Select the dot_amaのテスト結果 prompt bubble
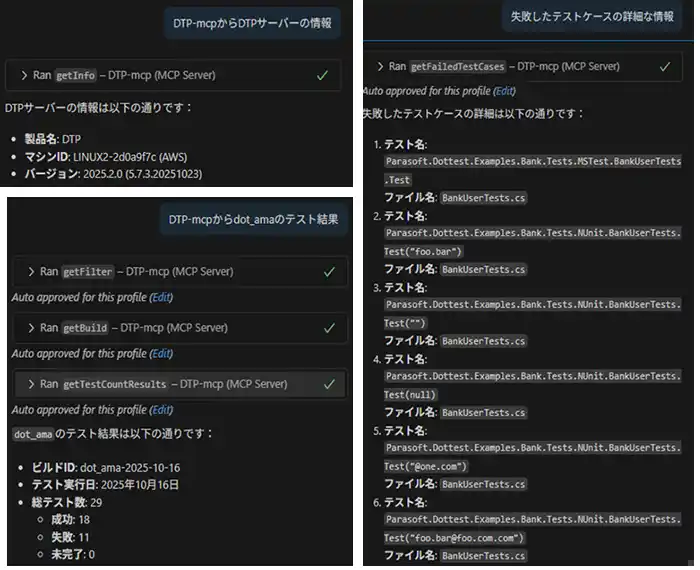Image resolution: width=700 pixels, height=570 pixels. [x=253, y=220]
